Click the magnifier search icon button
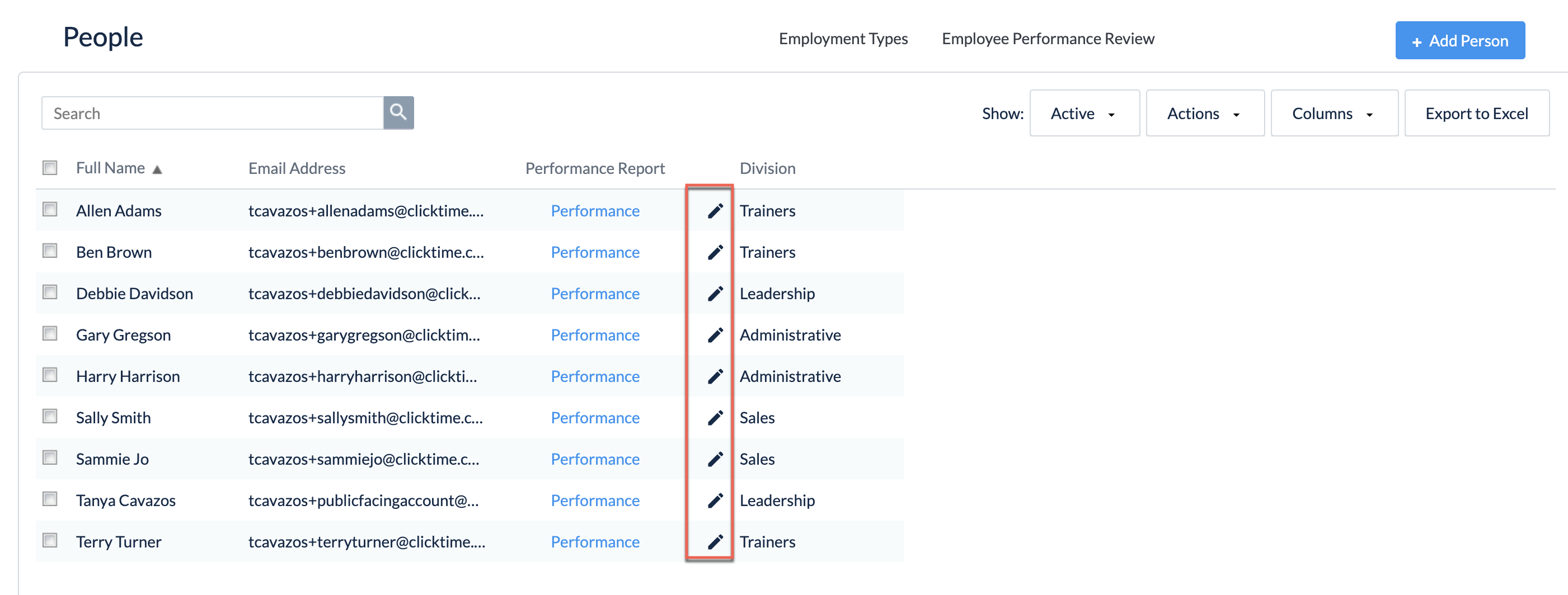1568x595 pixels. click(398, 112)
